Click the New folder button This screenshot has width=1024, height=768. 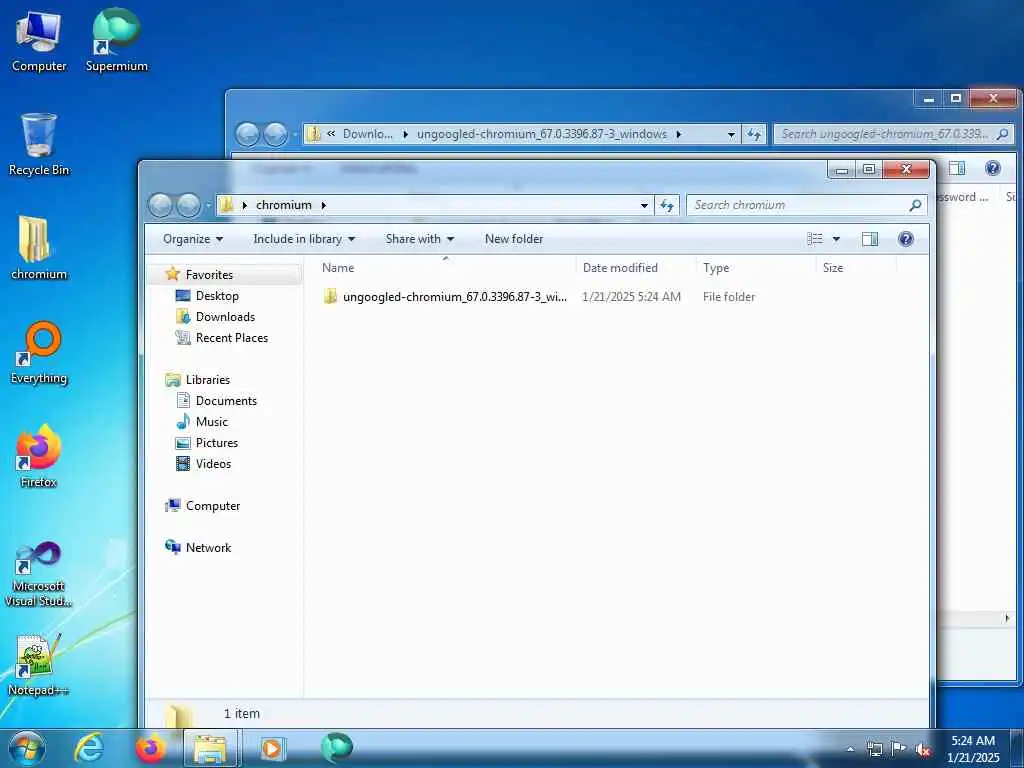click(514, 239)
